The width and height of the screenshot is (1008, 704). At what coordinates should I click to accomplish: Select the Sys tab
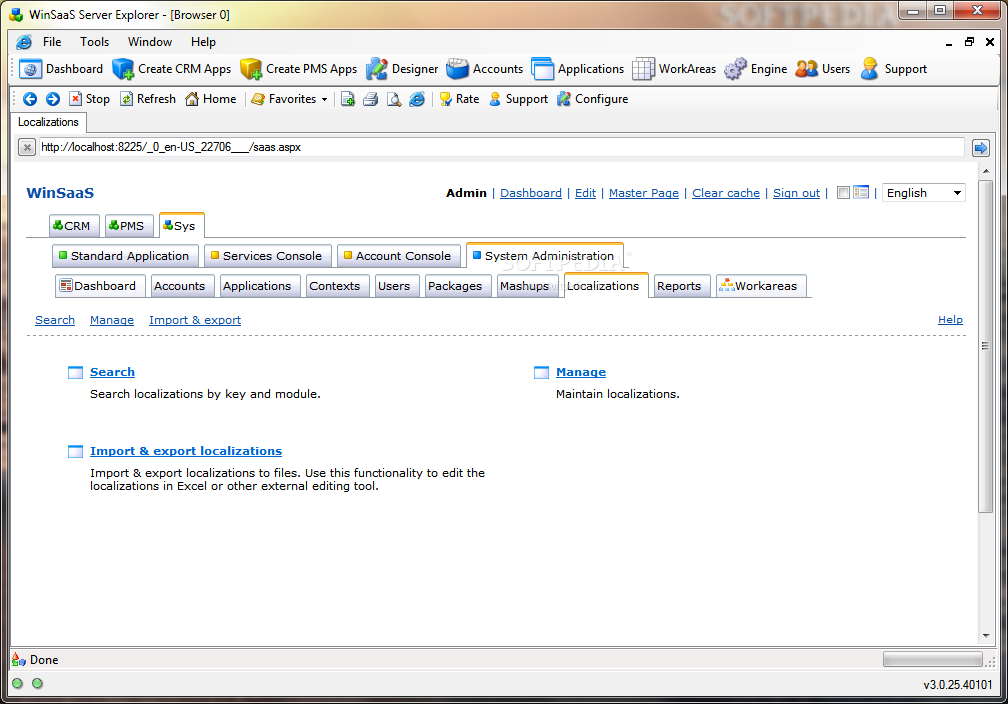click(x=181, y=226)
